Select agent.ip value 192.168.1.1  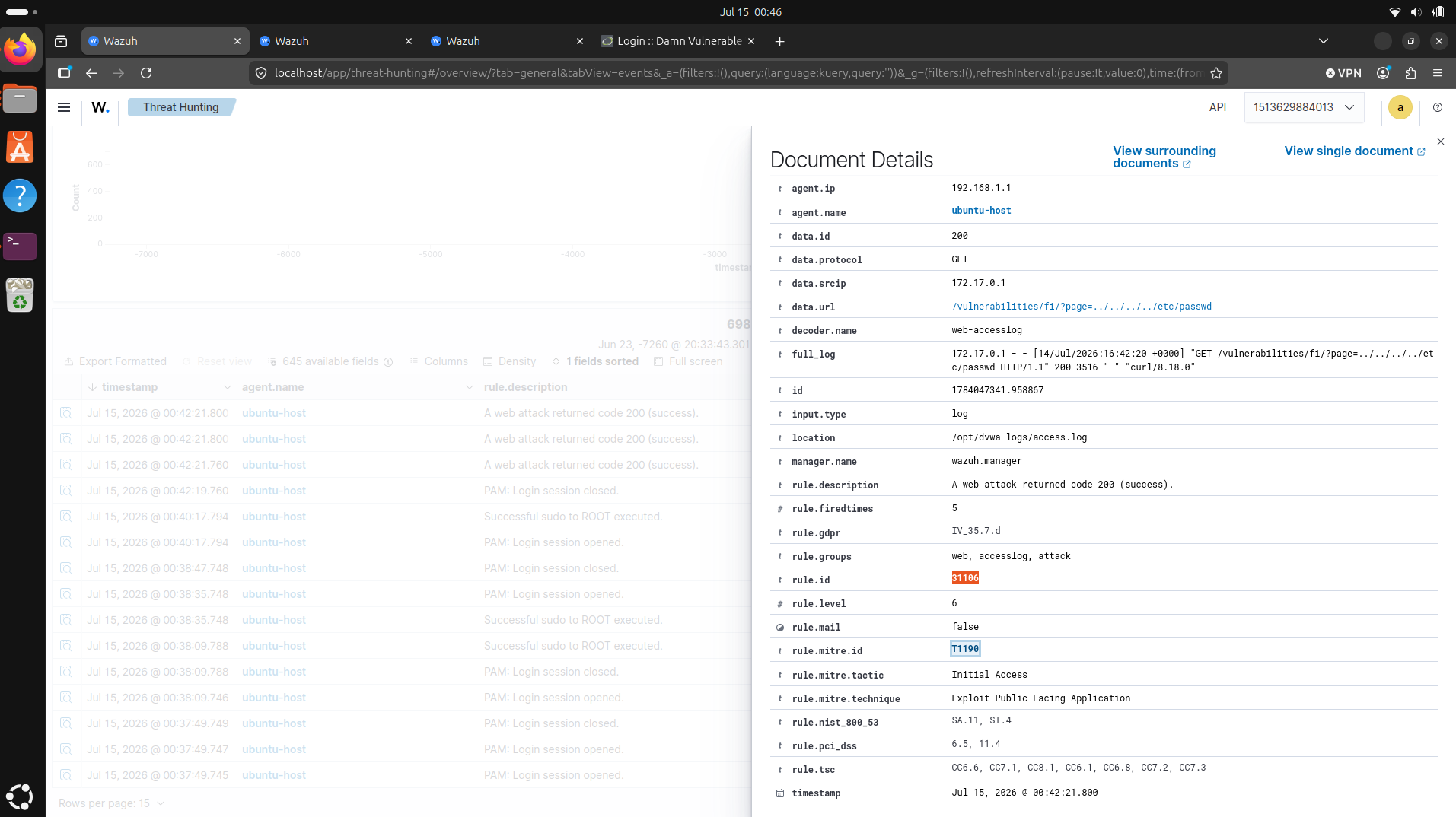pyautogui.click(x=981, y=188)
